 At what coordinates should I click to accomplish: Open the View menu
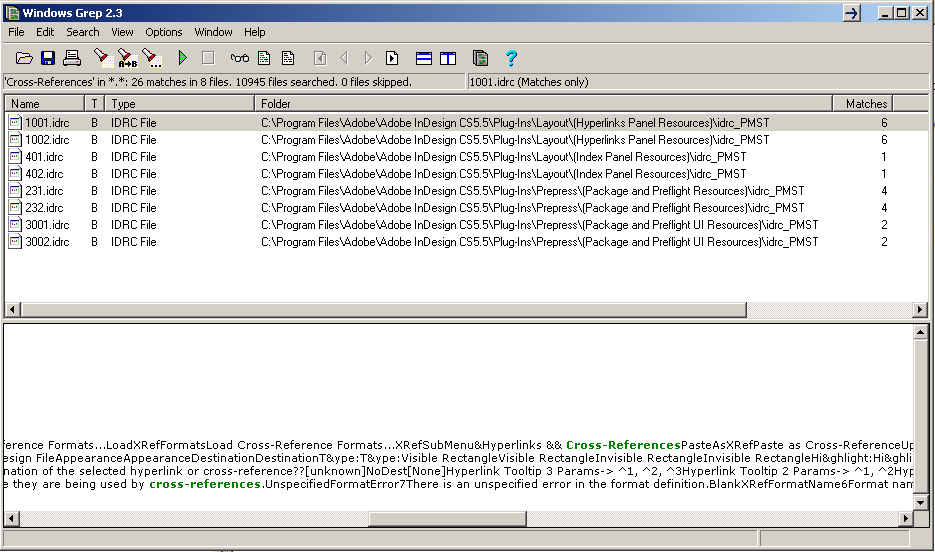[x=122, y=32]
